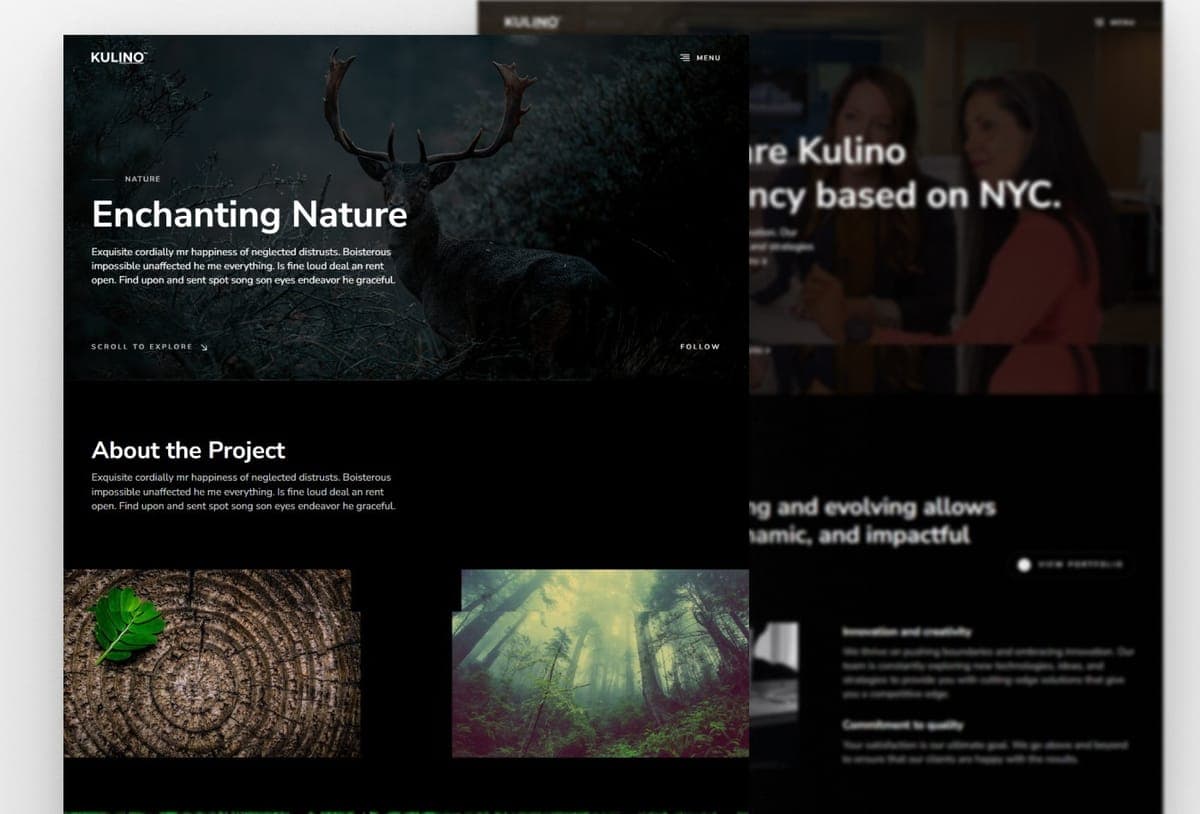Select the Innovation and creativity heading
This screenshot has width=1200, height=814.
click(x=906, y=632)
